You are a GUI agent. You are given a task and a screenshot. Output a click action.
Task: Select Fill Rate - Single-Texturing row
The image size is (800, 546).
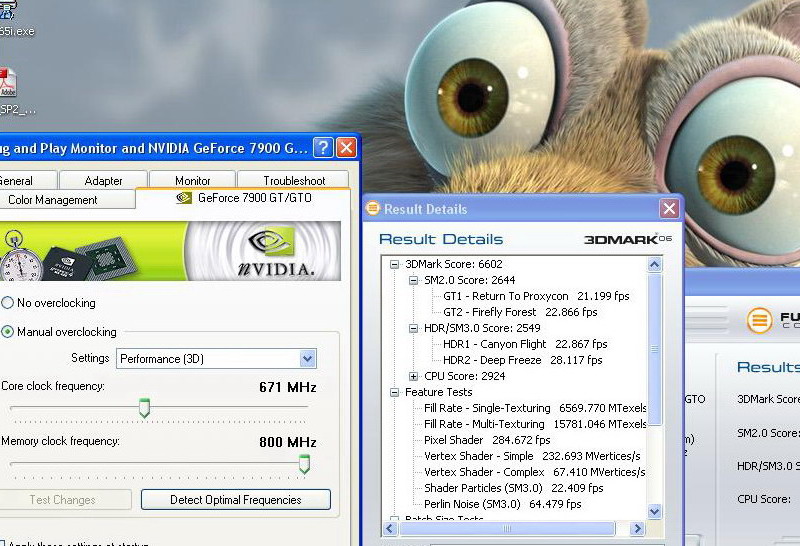point(535,408)
